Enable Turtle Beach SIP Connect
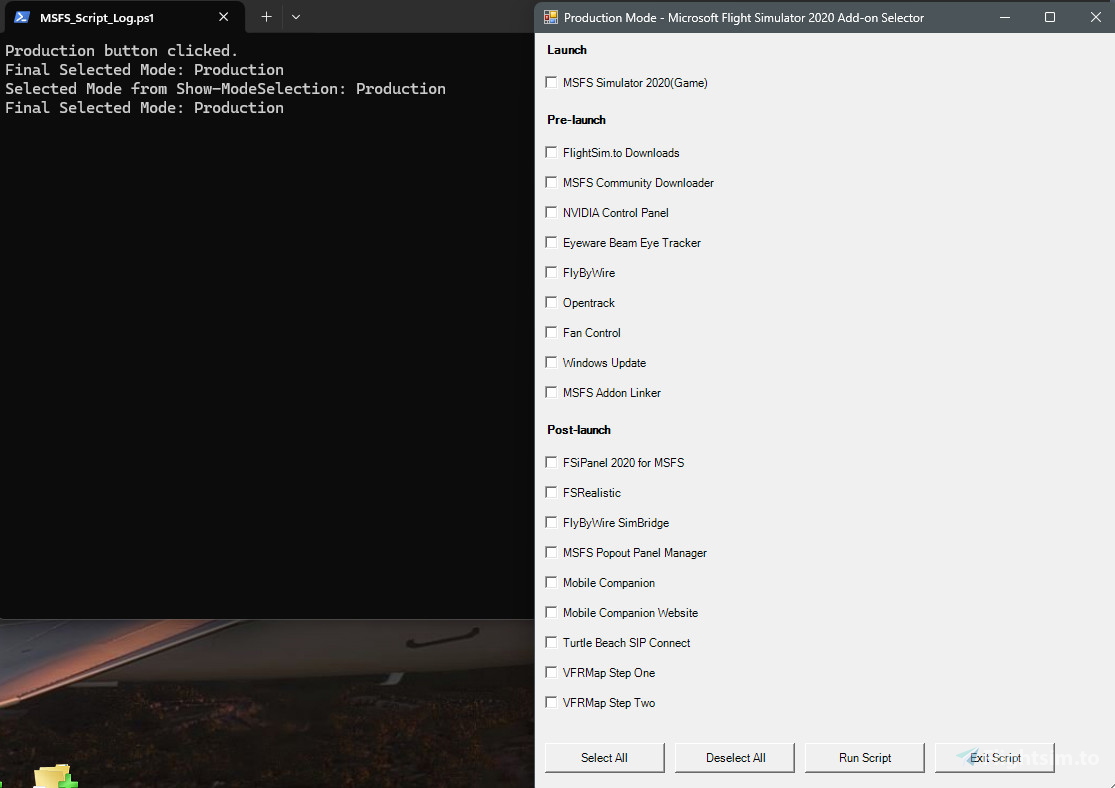 point(551,642)
